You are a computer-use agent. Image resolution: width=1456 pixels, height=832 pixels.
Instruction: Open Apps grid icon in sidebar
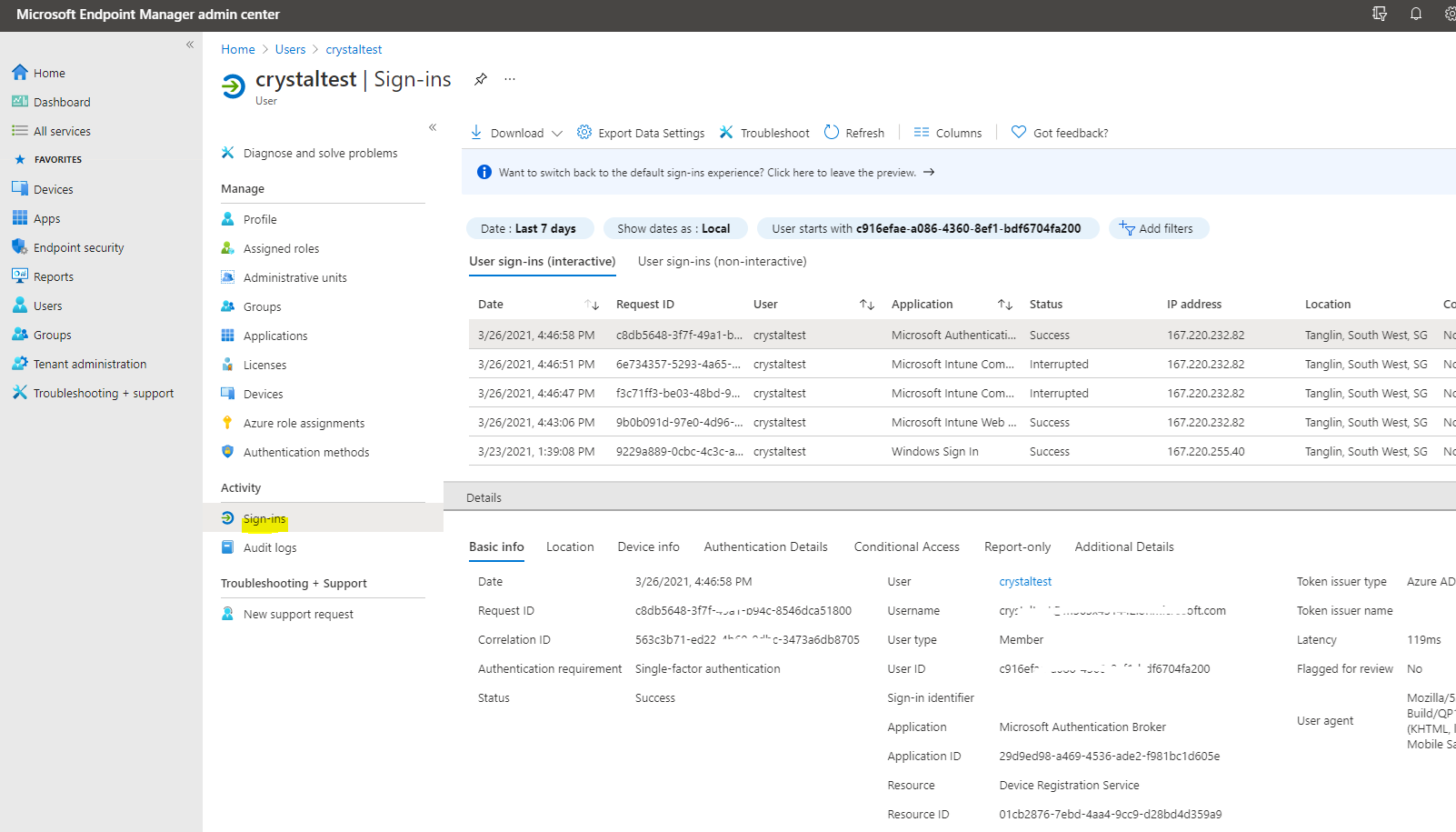coord(20,217)
